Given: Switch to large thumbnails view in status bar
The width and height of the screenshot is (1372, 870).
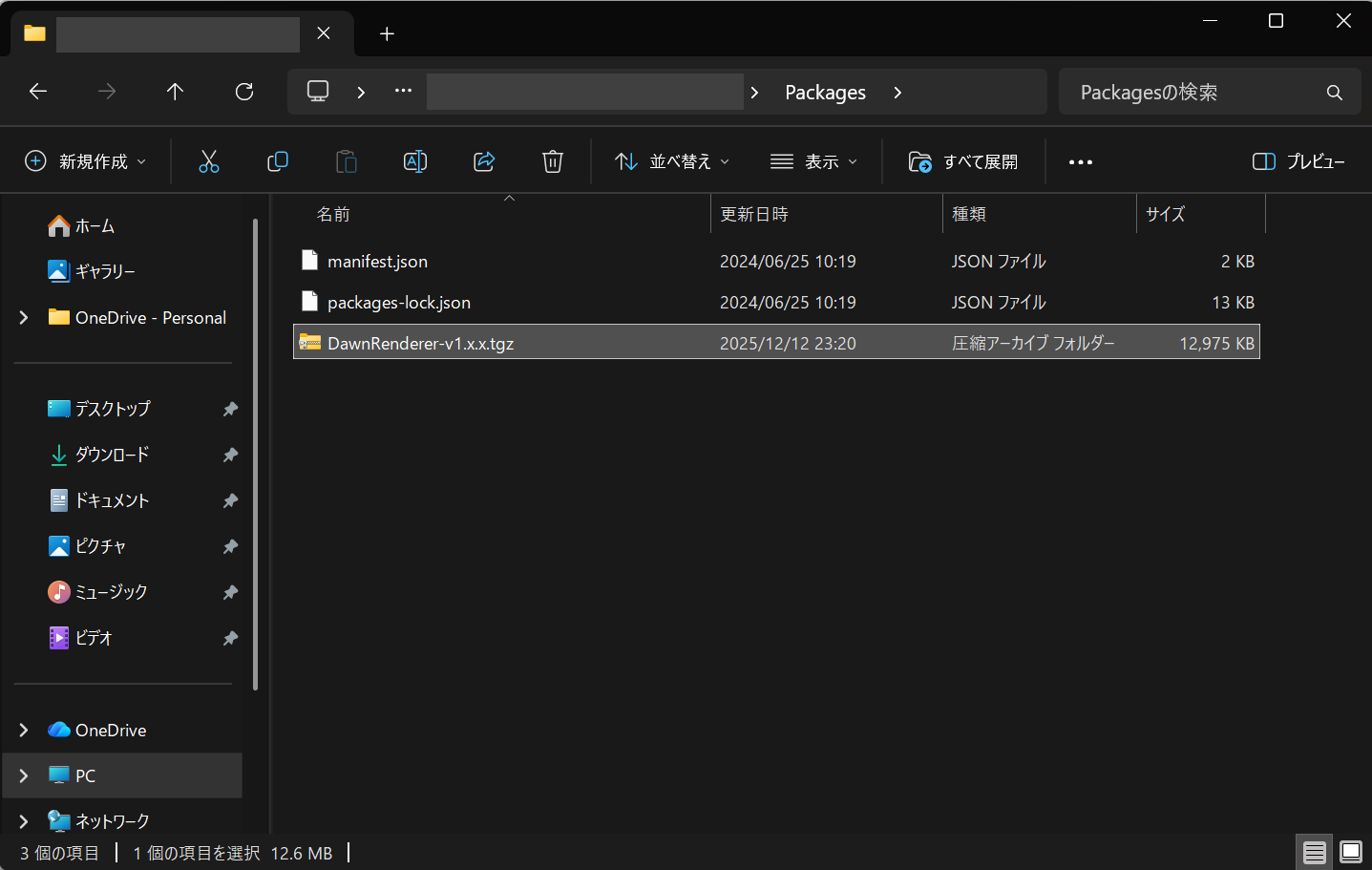Looking at the screenshot, I should point(1351,852).
